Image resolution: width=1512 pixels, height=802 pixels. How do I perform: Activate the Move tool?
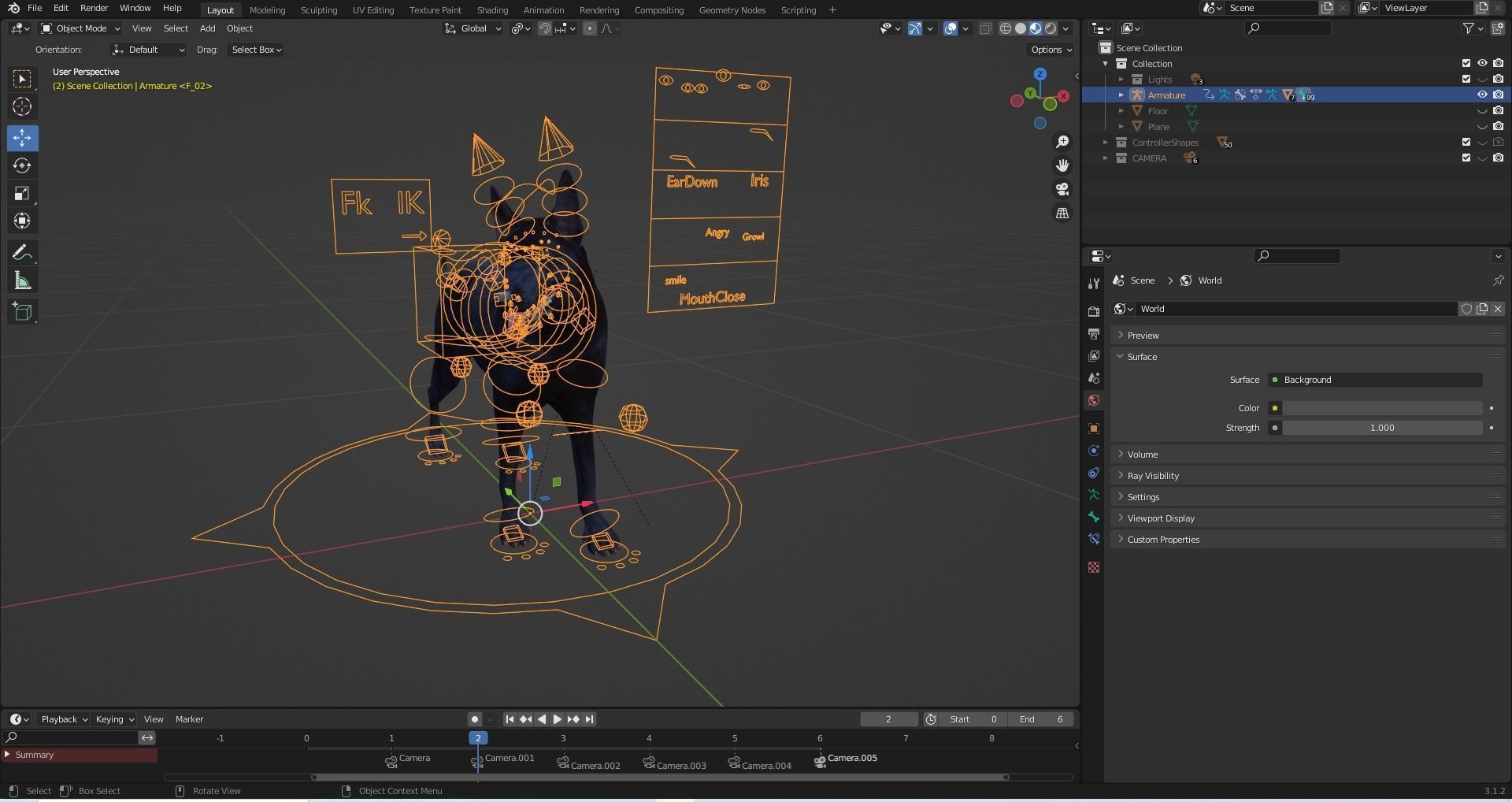(x=22, y=138)
